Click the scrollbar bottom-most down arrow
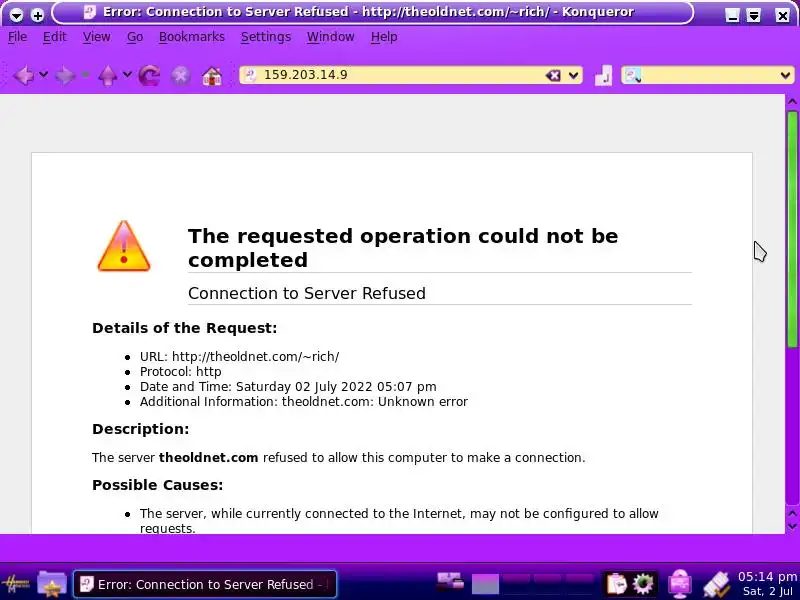The width and height of the screenshot is (800, 600). point(792,527)
